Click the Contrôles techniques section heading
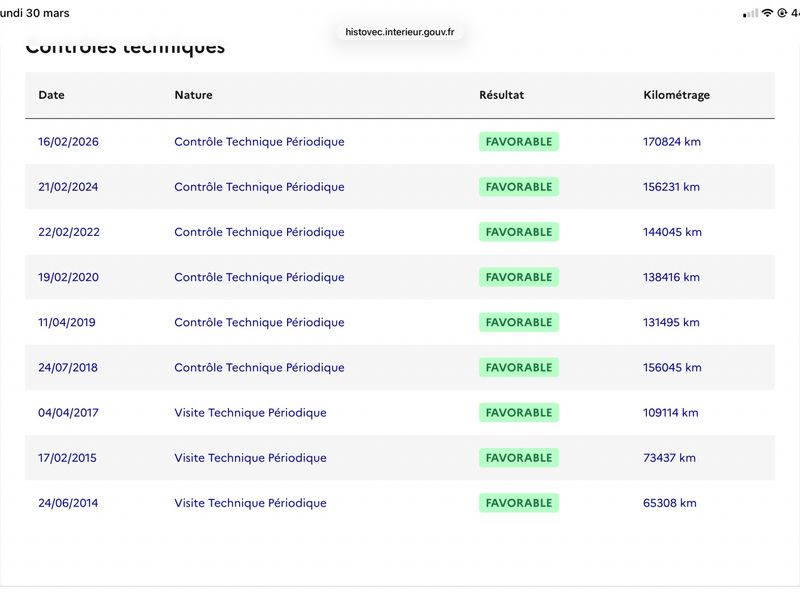Screen dimensions: 800x600 pos(126,47)
